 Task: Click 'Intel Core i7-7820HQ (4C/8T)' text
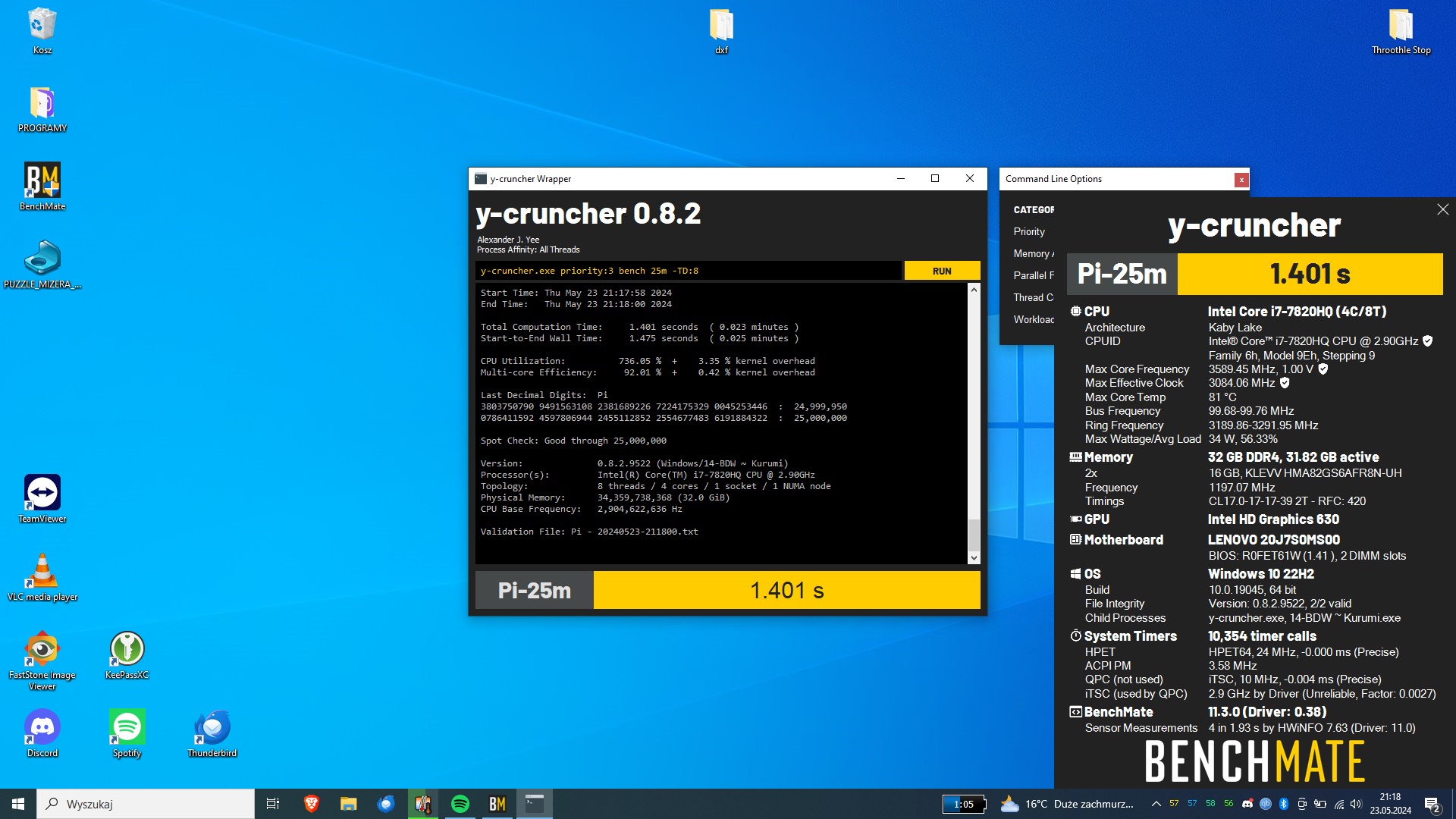[1297, 312]
